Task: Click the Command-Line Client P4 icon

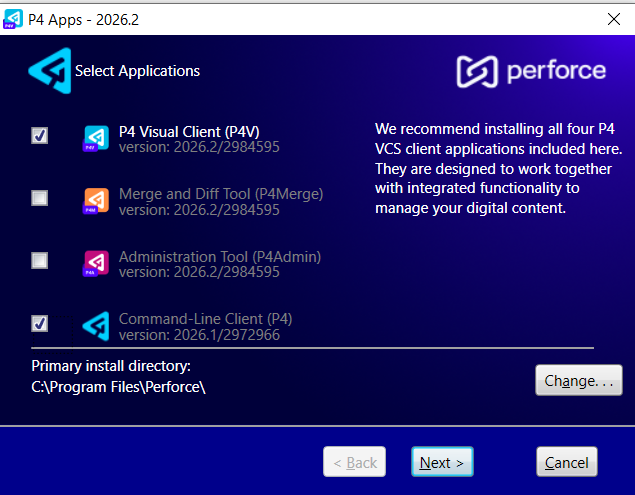Action: [x=96, y=326]
